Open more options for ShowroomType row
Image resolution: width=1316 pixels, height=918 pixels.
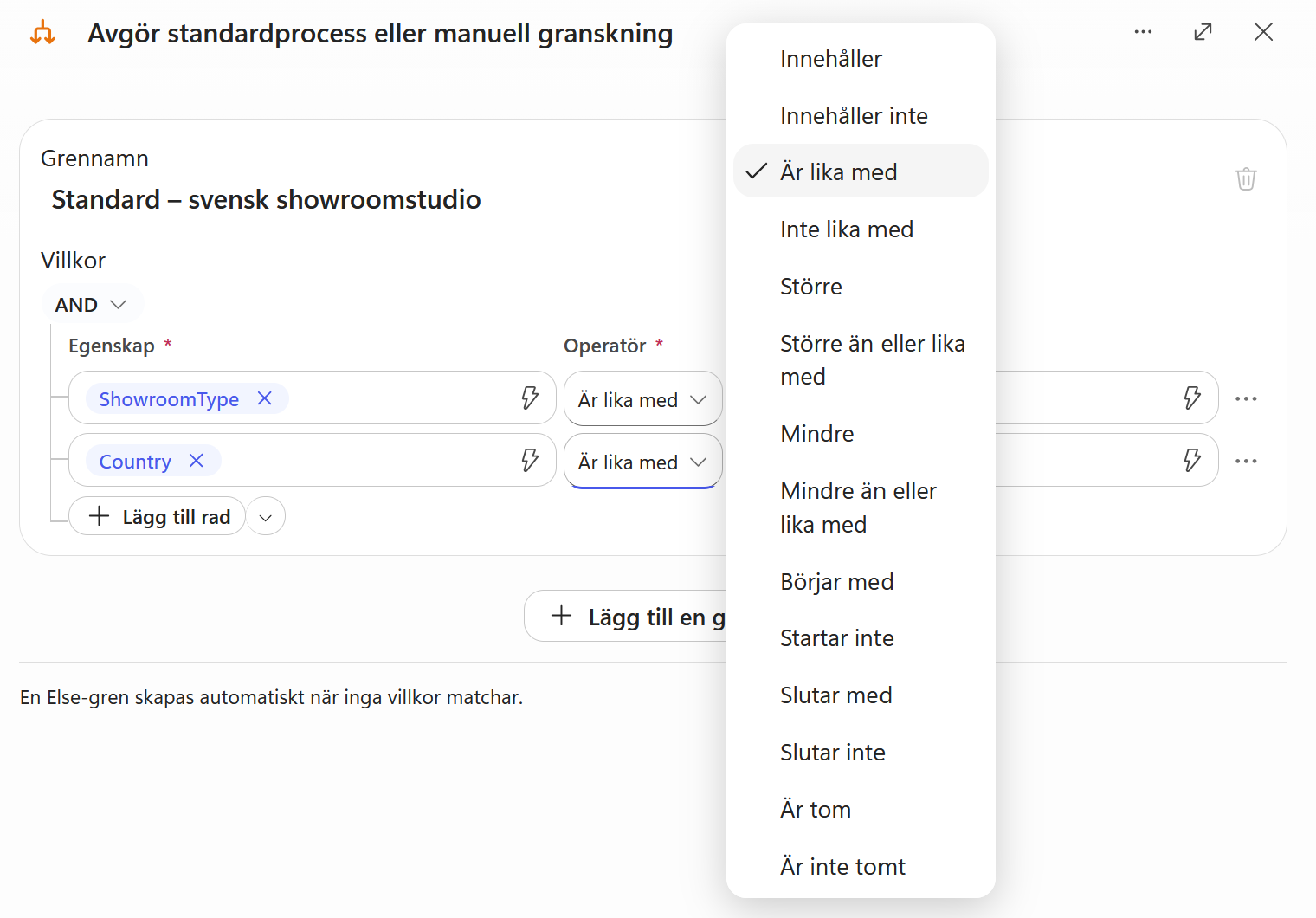(1246, 398)
